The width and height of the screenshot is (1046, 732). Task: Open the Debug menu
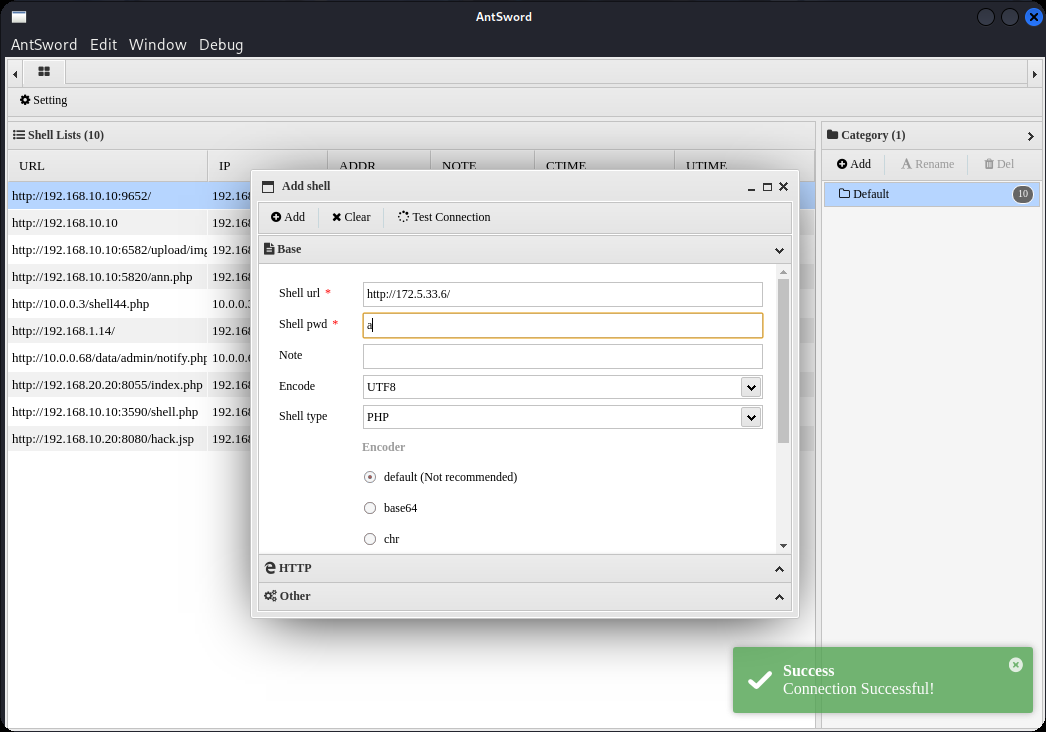pos(221,44)
